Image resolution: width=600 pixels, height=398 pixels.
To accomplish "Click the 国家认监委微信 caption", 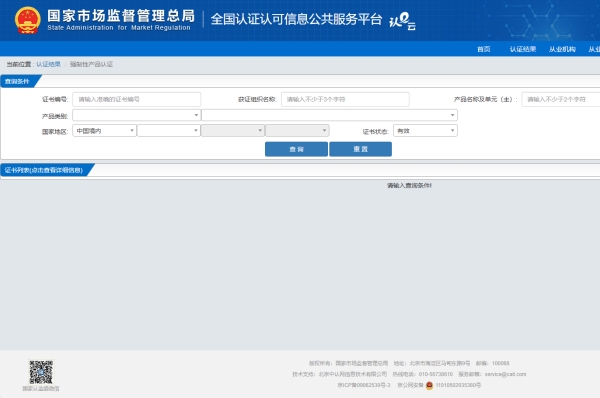I will 41,388.
